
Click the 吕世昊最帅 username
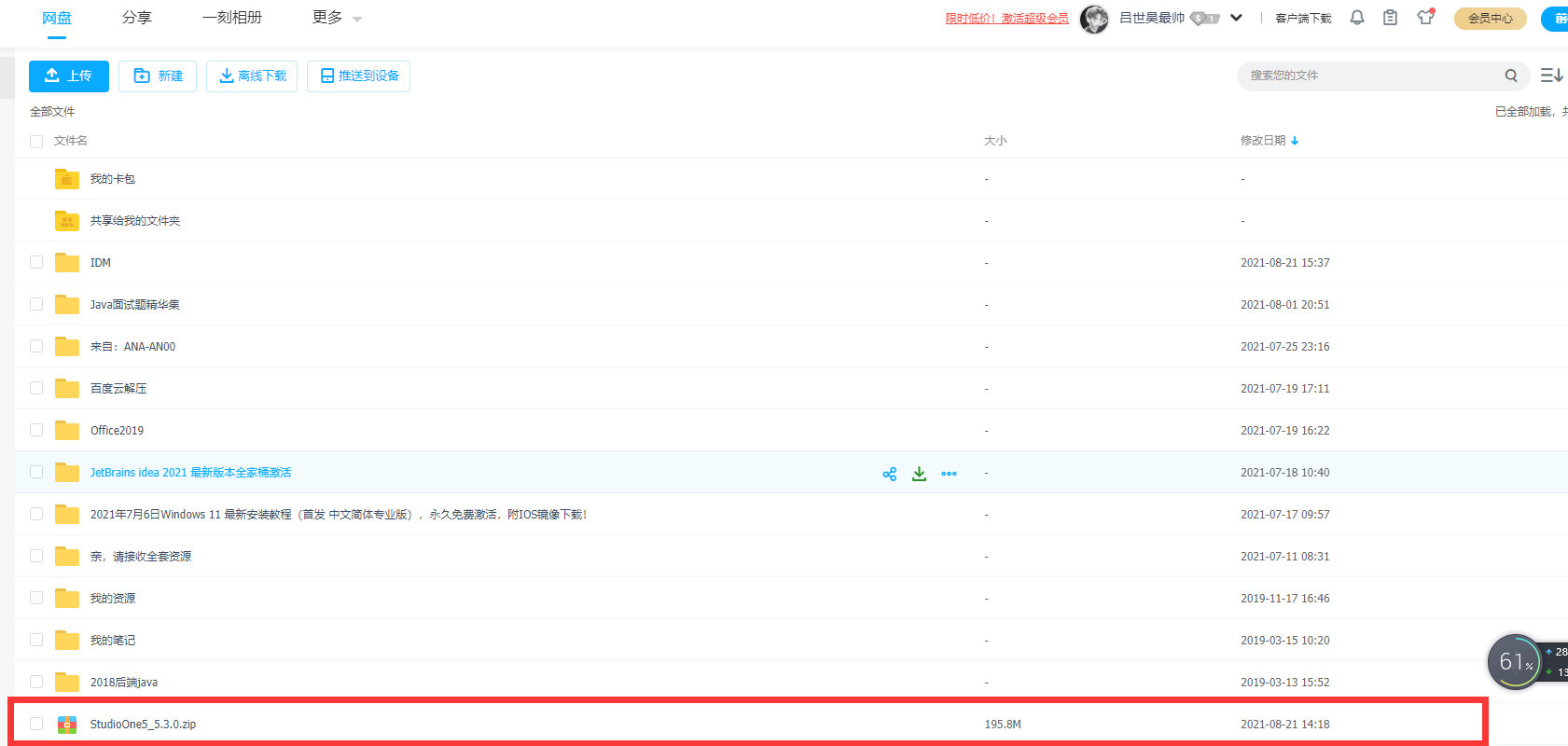pyautogui.click(x=1152, y=18)
